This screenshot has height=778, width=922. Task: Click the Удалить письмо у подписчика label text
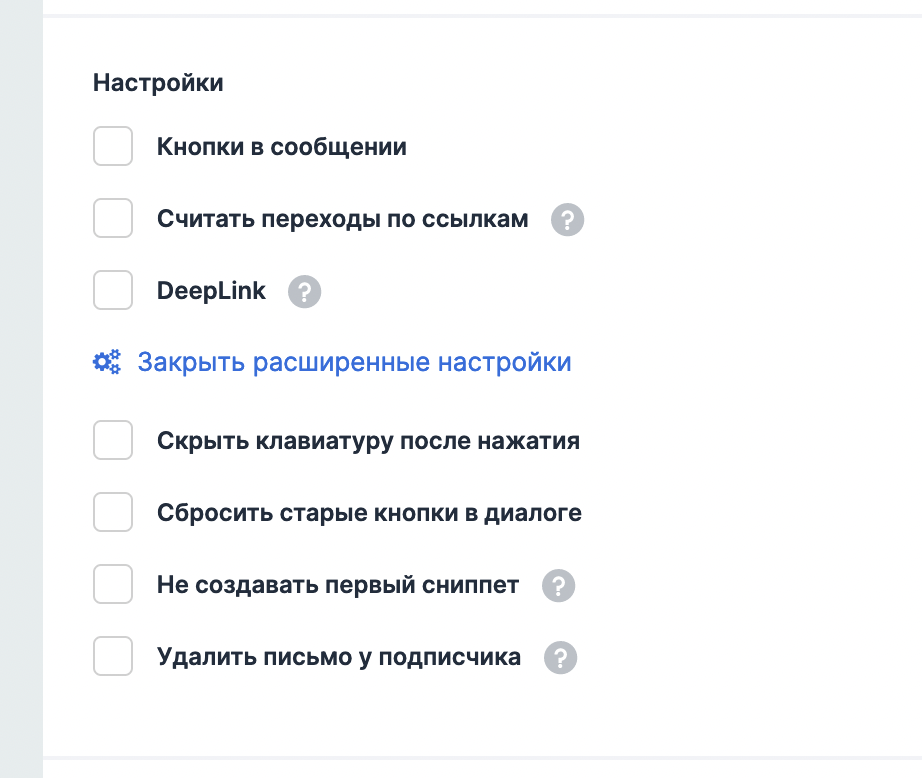coord(339,657)
